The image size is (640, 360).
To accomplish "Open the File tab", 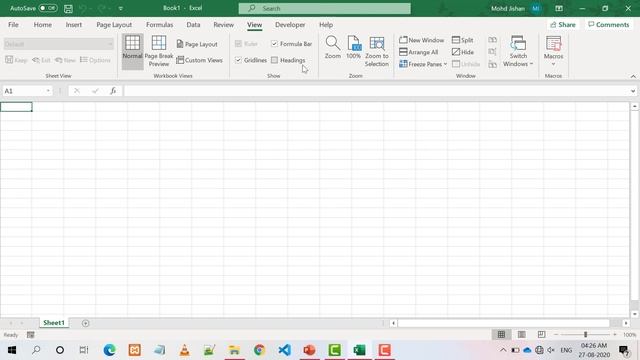I will tap(13, 25).
